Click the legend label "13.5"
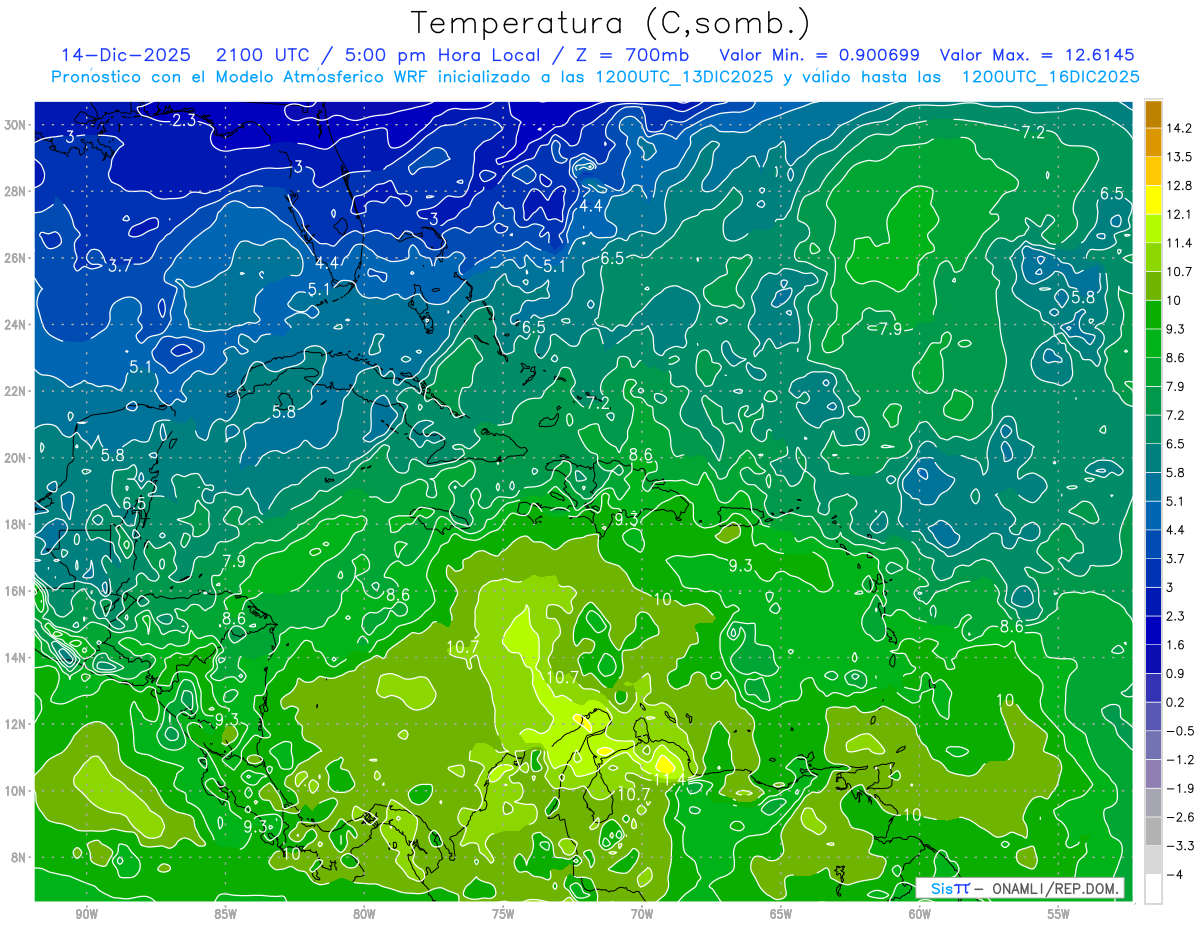 point(1180,157)
